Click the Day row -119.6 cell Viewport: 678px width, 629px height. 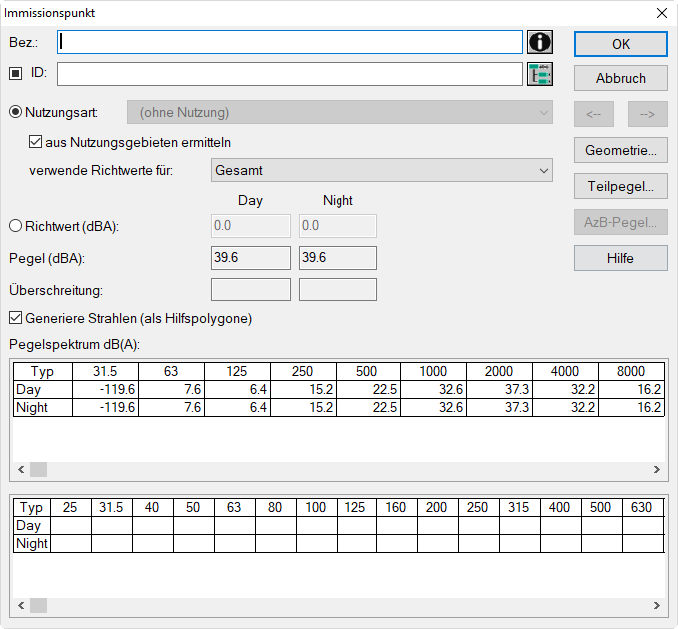tap(106, 390)
